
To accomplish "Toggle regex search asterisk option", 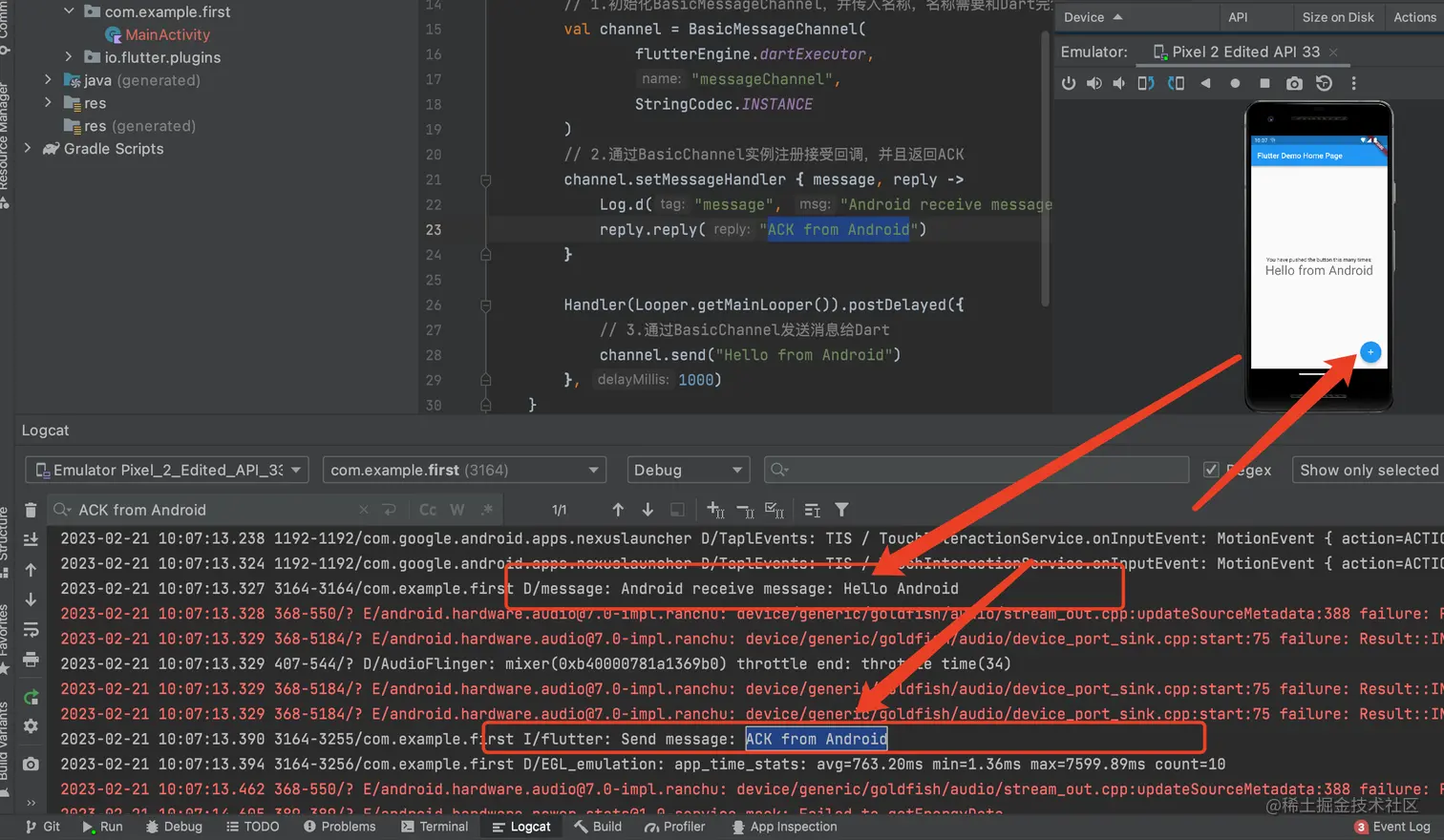I will pyautogui.click(x=487, y=510).
